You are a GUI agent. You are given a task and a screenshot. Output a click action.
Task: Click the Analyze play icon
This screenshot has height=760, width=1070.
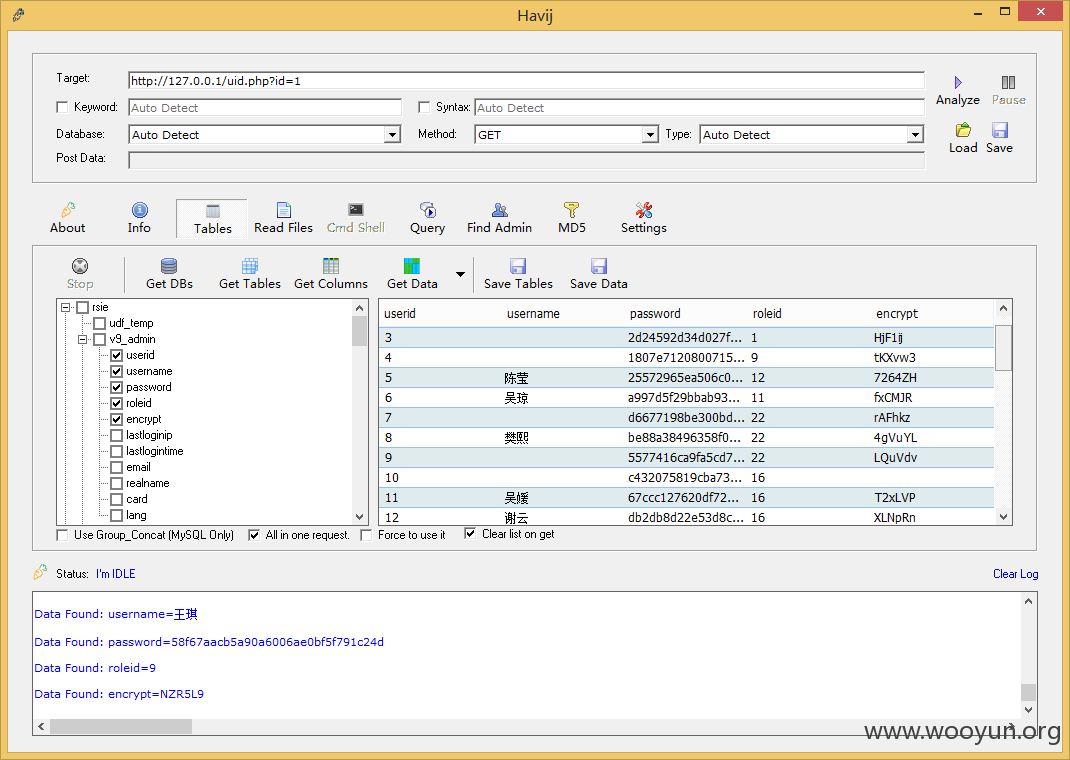957,83
